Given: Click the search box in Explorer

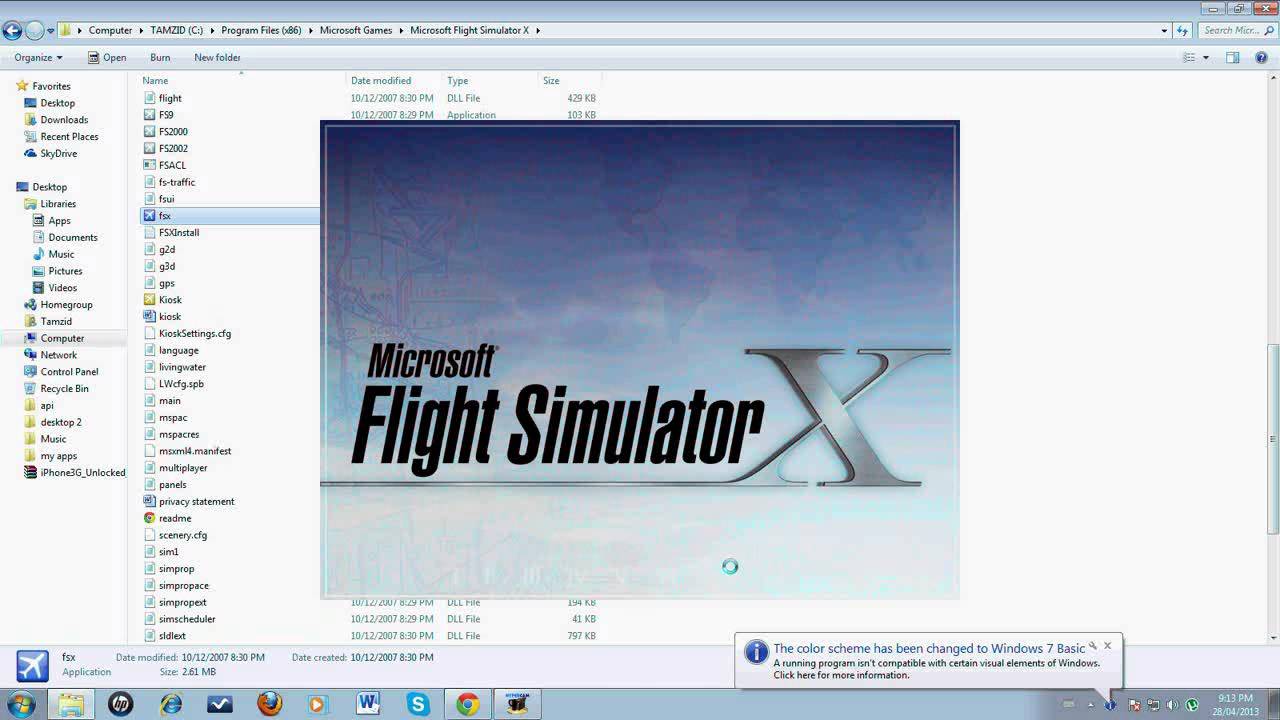Looking at the screenshot, I should coord(1235,30).
